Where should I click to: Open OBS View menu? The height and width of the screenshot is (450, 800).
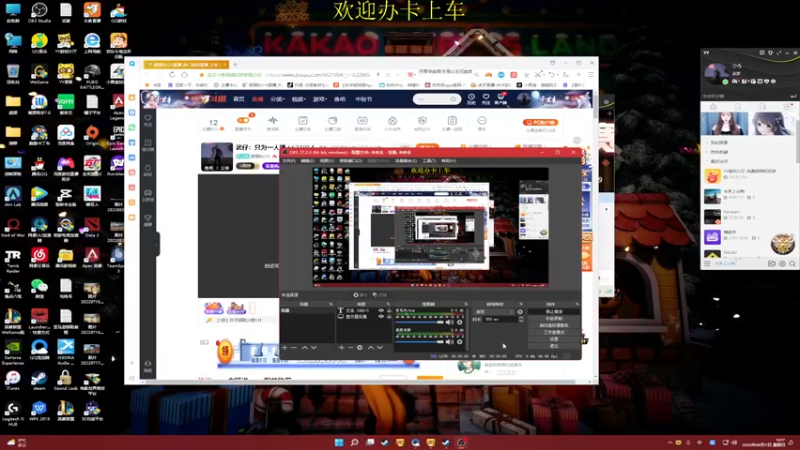pos(327,161)
